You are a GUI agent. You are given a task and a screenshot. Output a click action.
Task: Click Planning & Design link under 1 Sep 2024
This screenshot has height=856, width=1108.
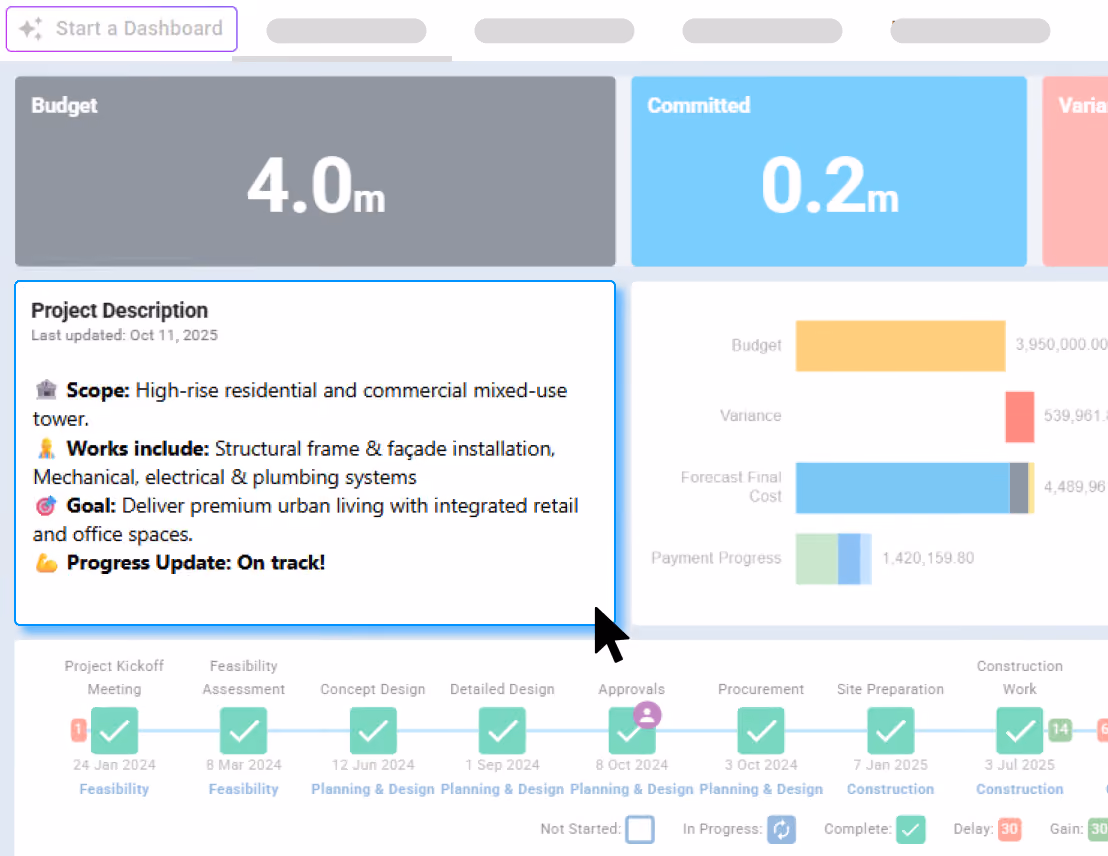click(x=502, y=789)
